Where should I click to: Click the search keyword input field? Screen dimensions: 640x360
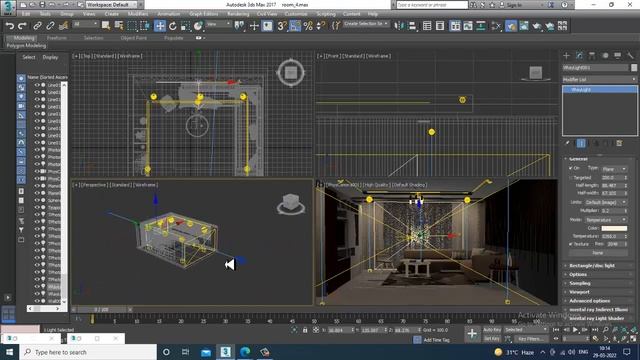[x=432, y=5]
